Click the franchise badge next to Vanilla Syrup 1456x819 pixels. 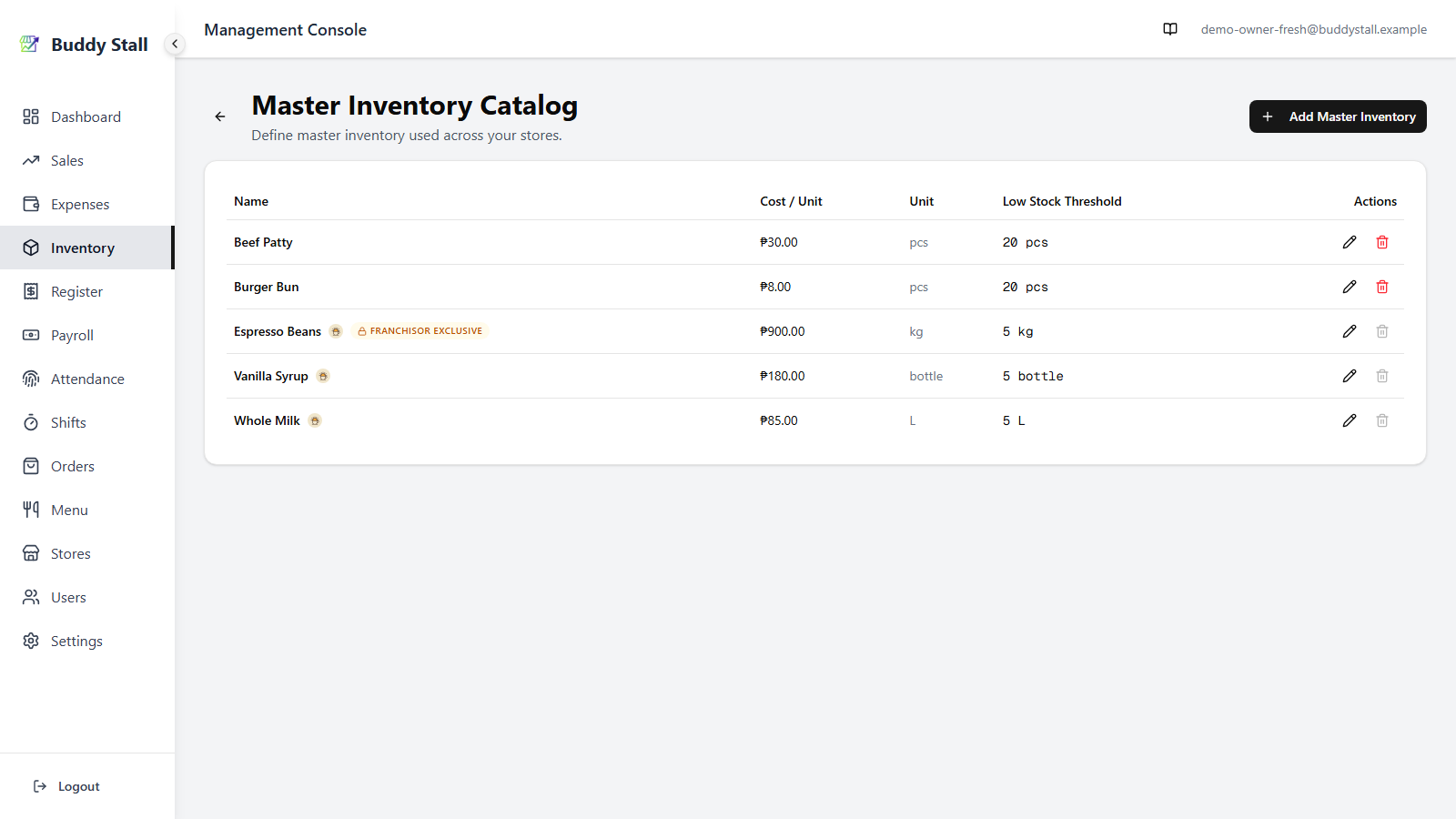tap(323, 376)
